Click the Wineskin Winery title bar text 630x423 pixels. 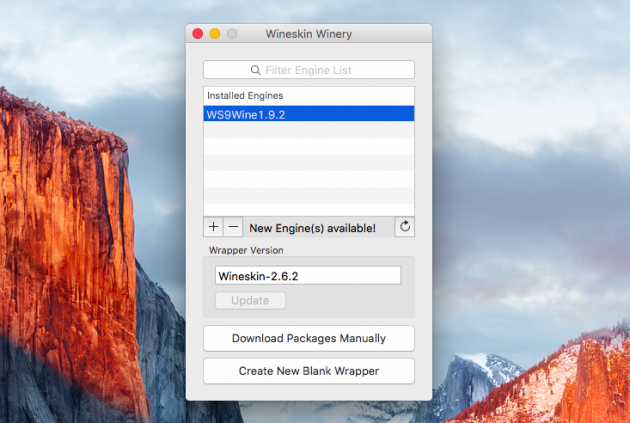pos(309,34)
